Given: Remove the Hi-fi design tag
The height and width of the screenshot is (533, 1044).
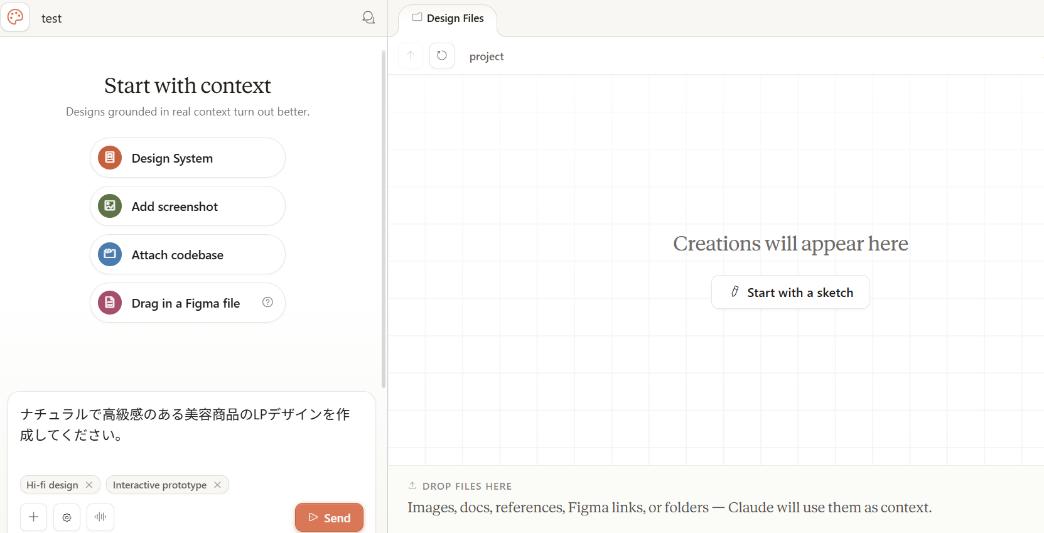Looking at the screenshot, I should pyautogui.click(x=89, y=485).
